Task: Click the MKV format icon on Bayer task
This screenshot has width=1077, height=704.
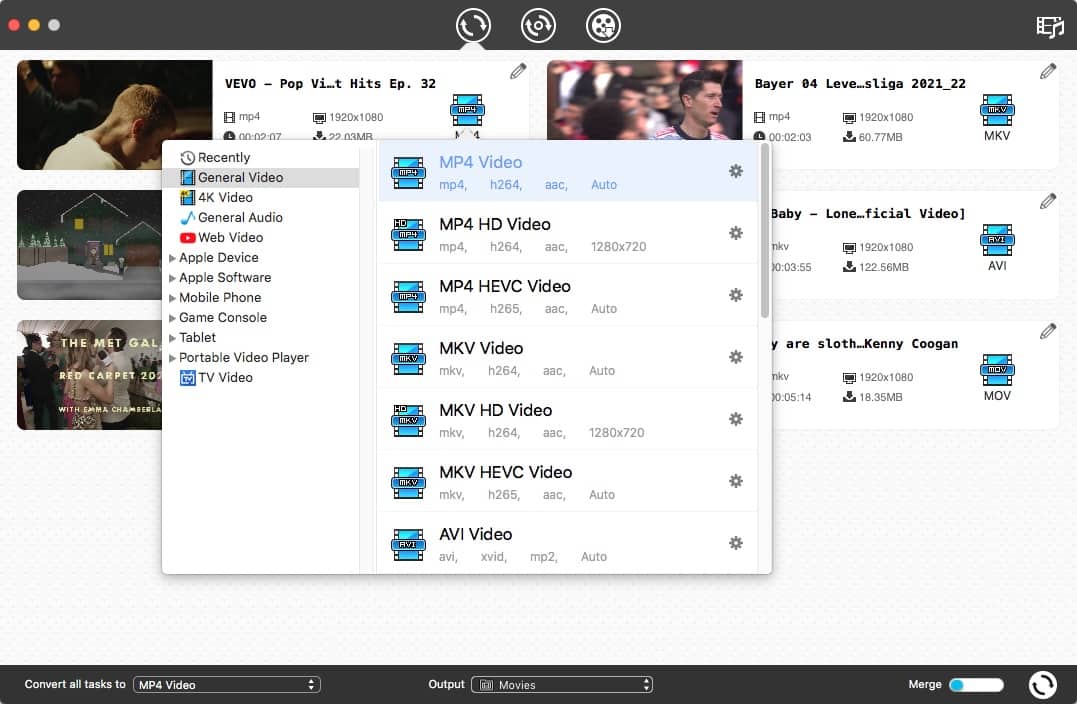Action: point(997,111)
